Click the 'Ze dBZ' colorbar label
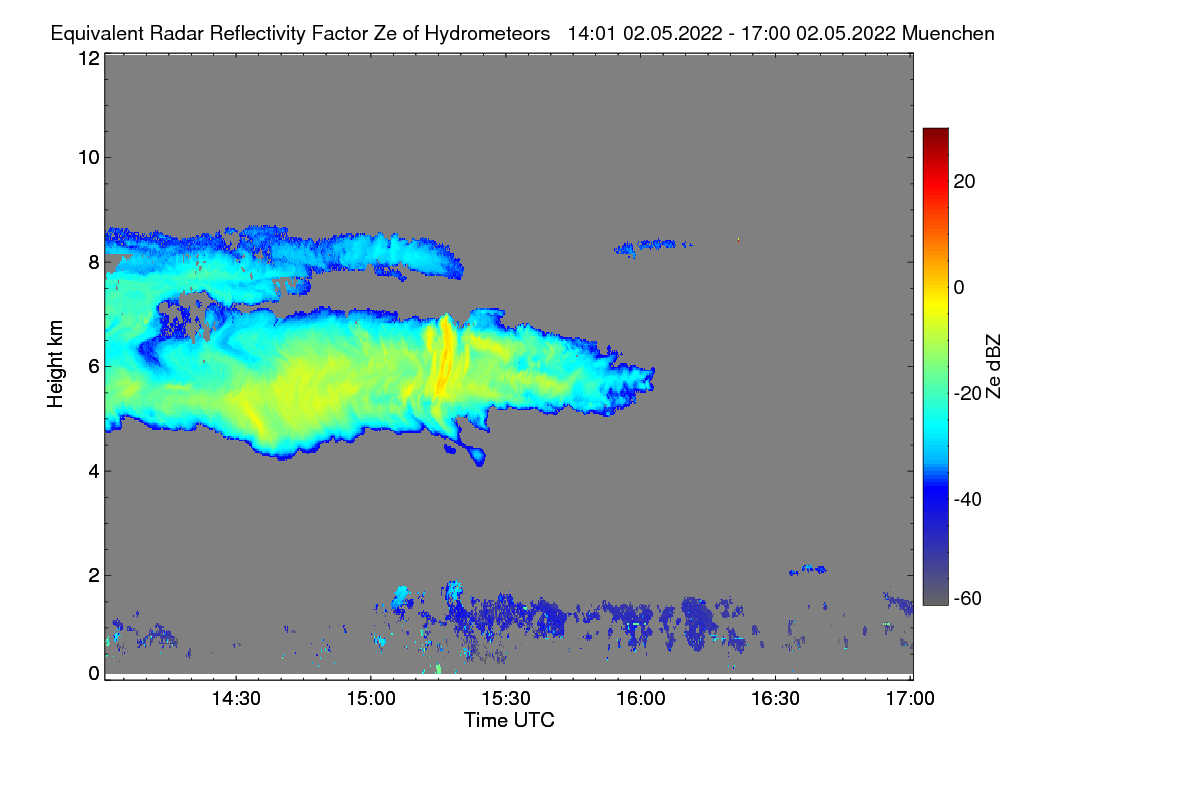Screen dimensions: 1200x800 coord(993,367)
